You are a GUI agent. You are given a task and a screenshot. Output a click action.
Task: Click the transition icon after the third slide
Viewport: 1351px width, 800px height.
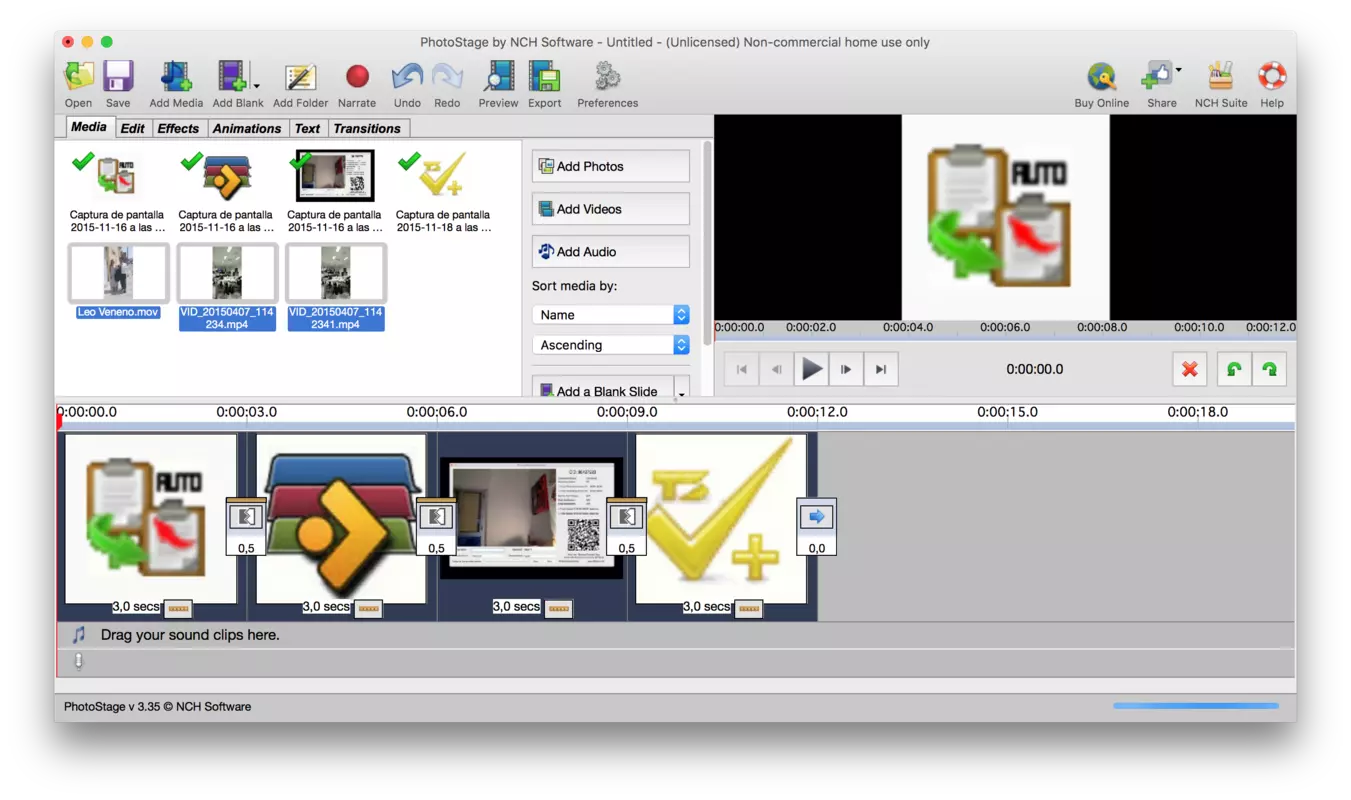pyautogui.click(x=626, y=517)
